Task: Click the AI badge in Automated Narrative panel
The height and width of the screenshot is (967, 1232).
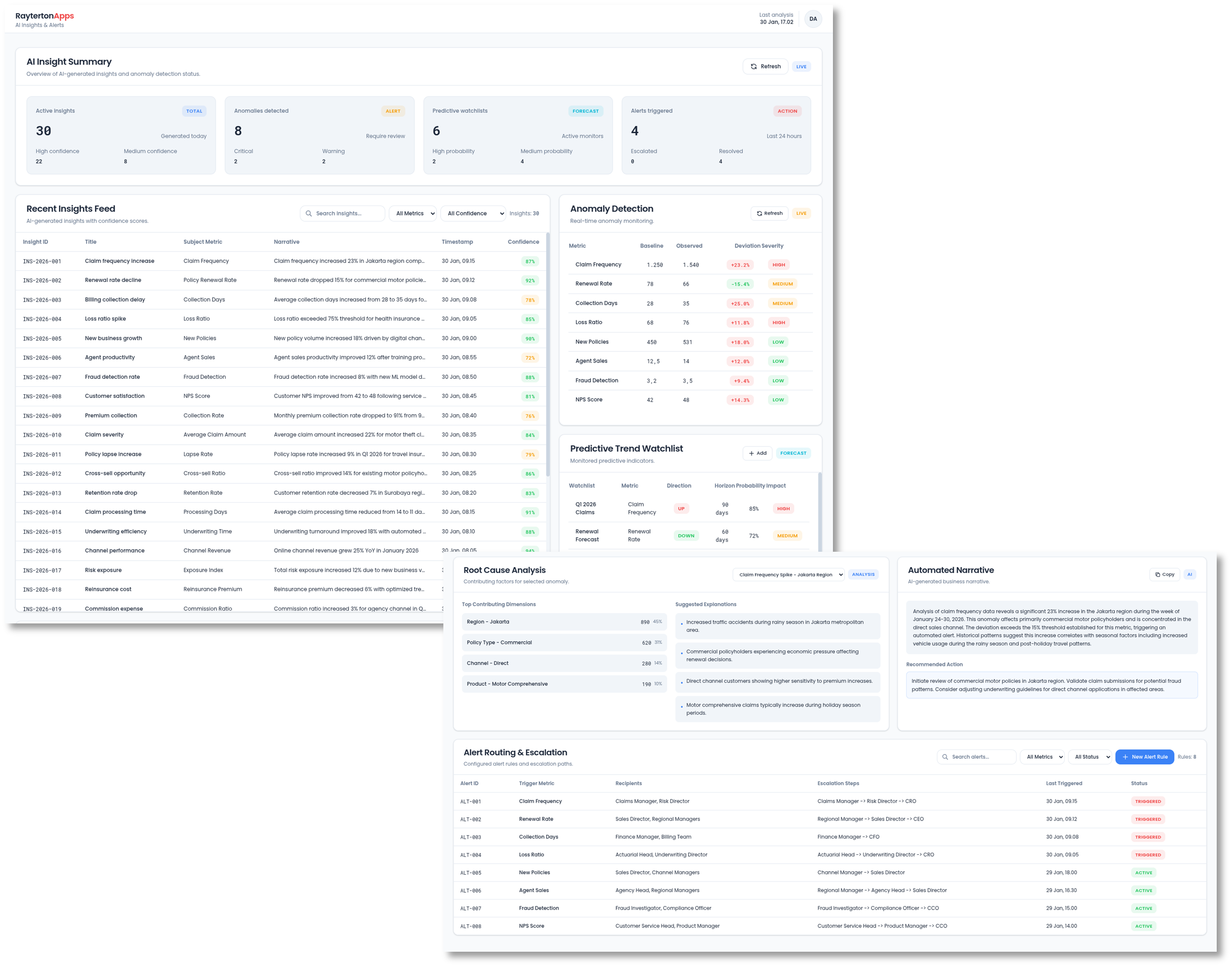Action: [x=1190, y=574]
